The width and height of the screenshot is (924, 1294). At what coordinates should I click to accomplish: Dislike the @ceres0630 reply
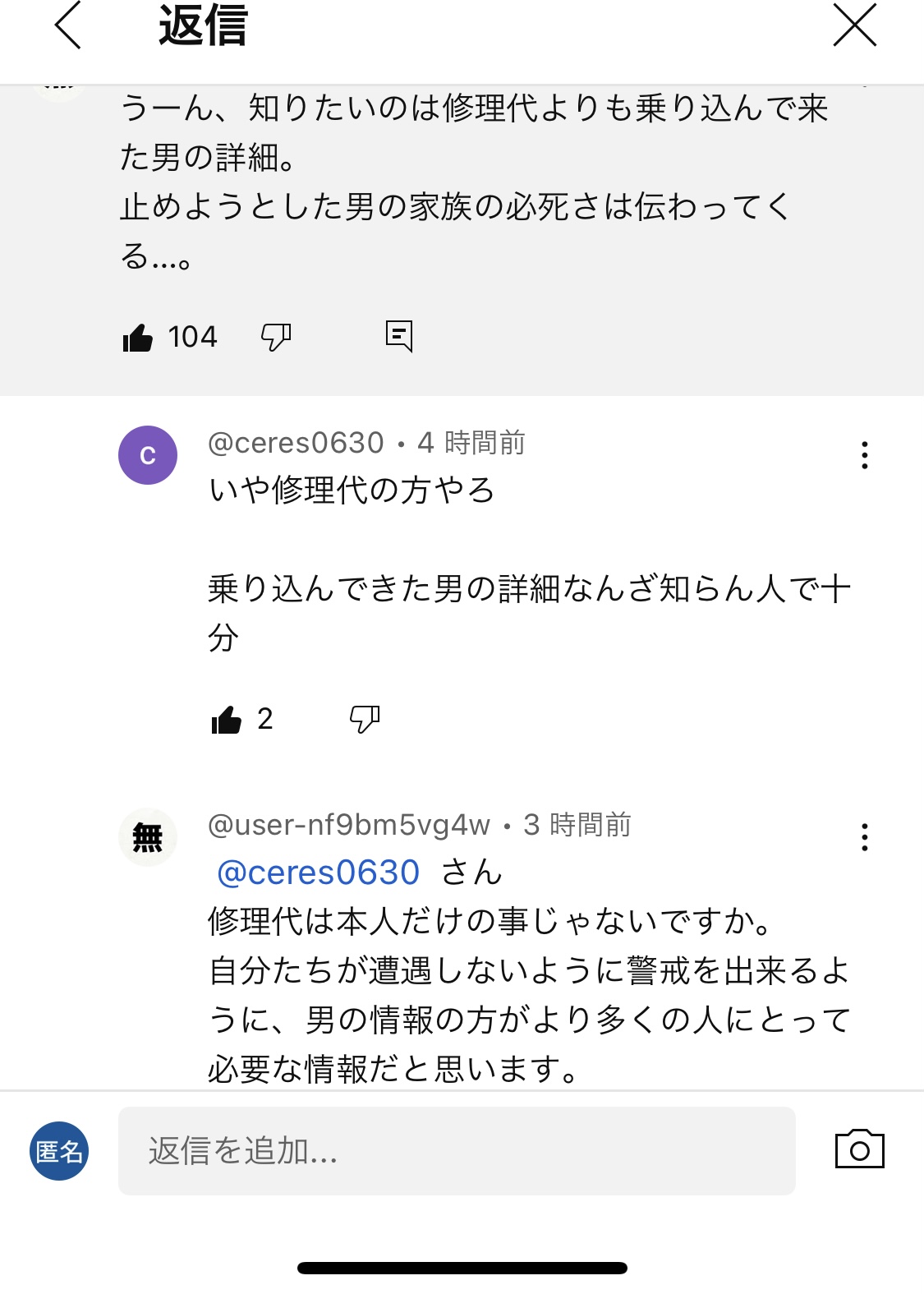coord(365,720)
